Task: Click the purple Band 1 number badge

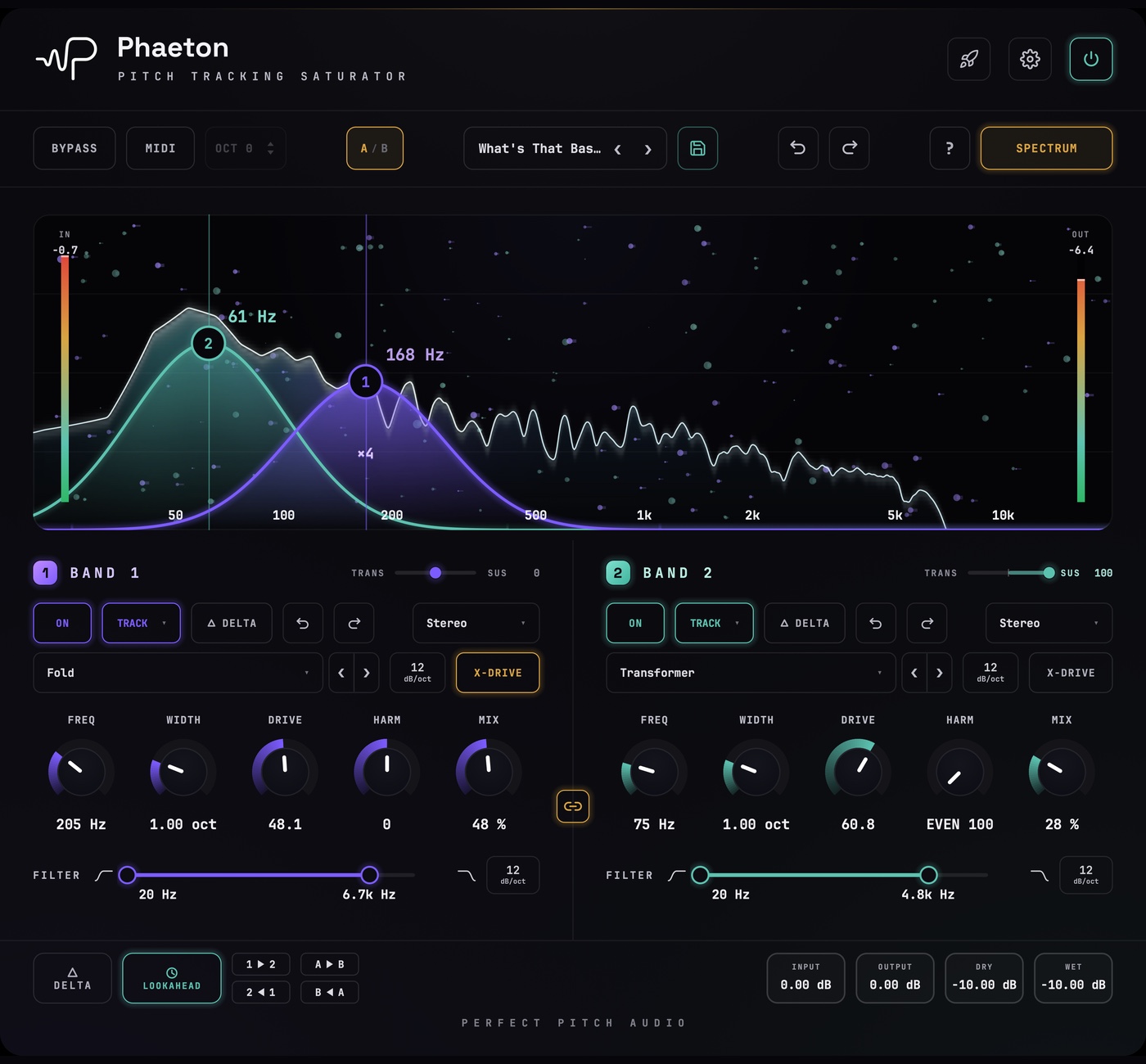Action: pyautogui.click(x=45, y=573)
